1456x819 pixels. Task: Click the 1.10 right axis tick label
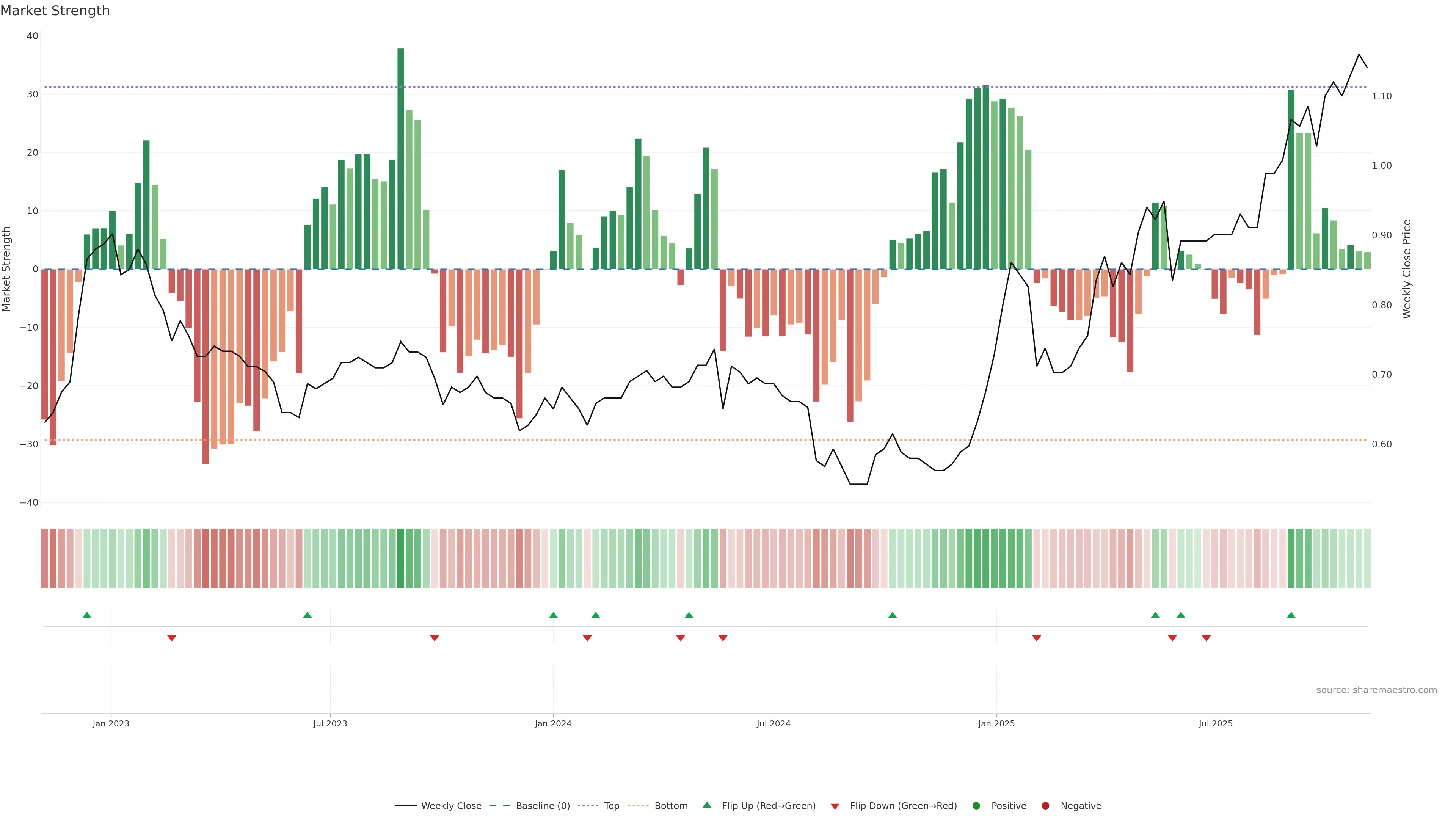click(x=1381, y=97)
